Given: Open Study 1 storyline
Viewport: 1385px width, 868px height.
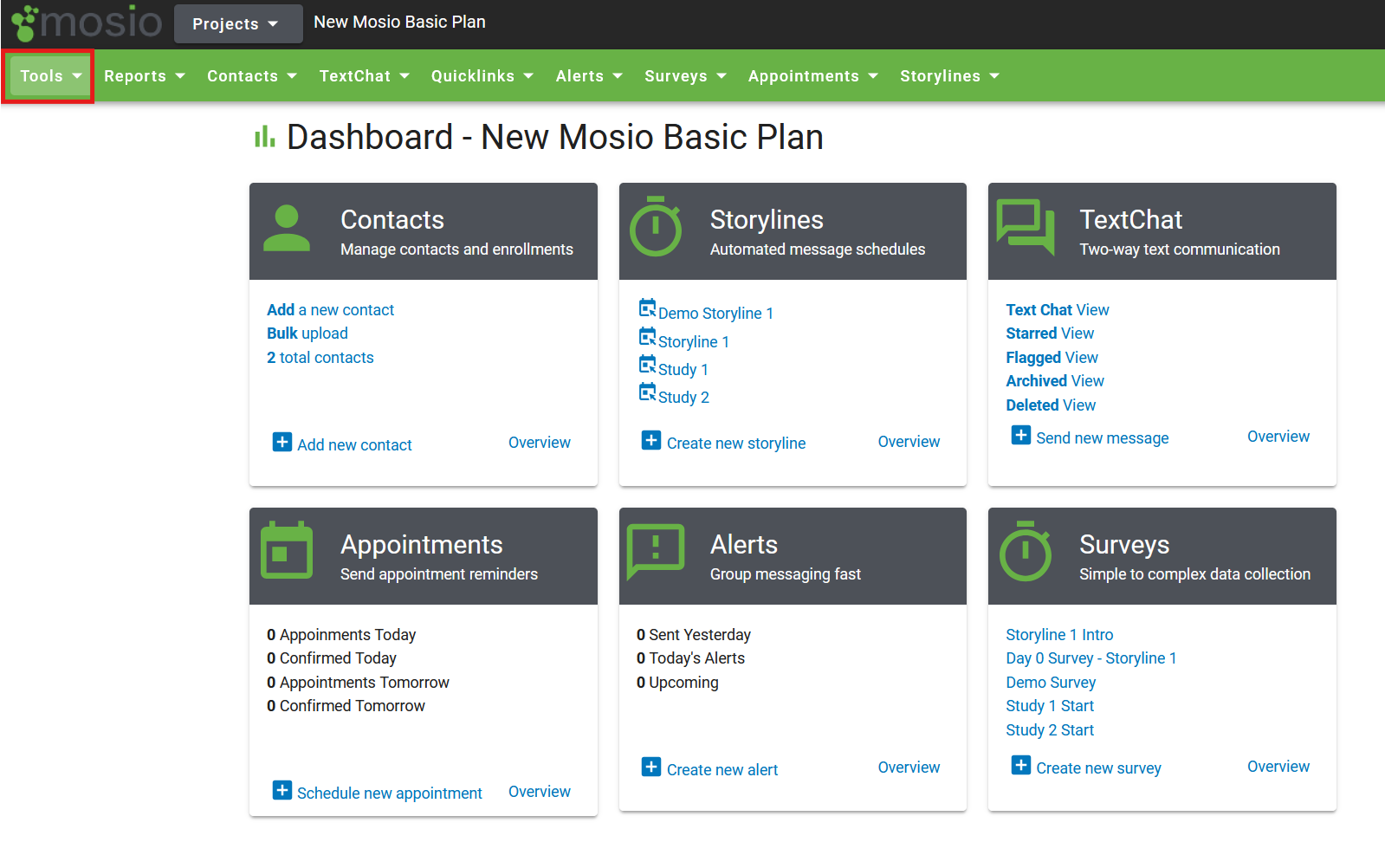Looking at the screenshot, I should coord(683,370).
